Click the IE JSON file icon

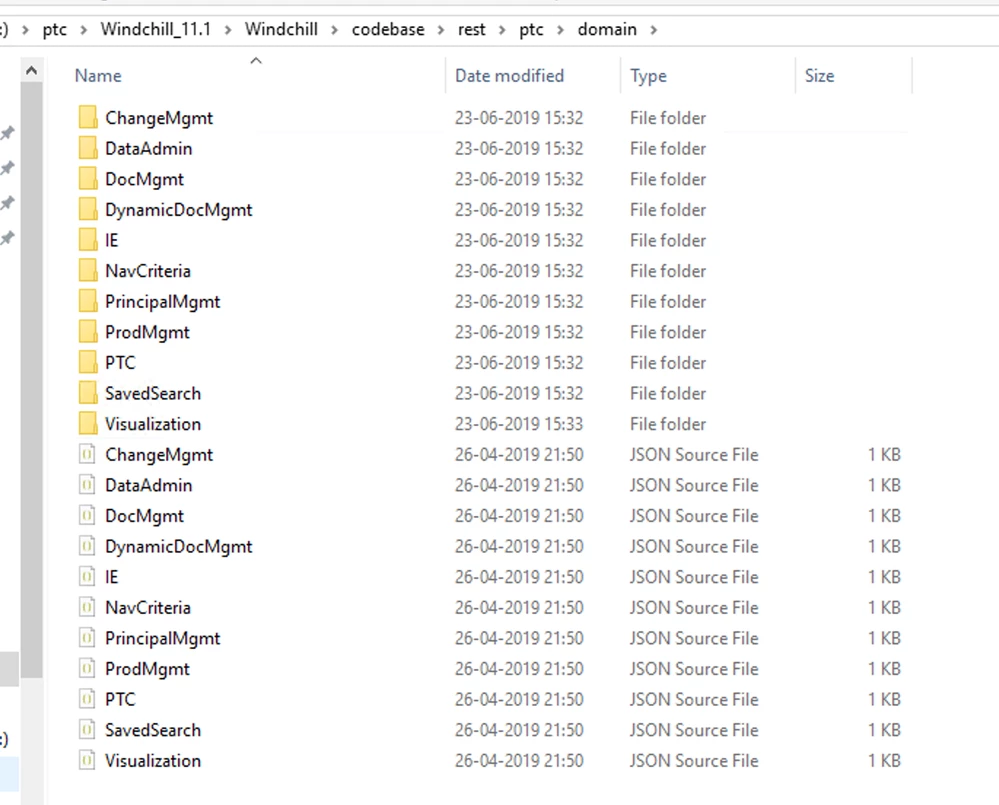[x=87, y=576]
